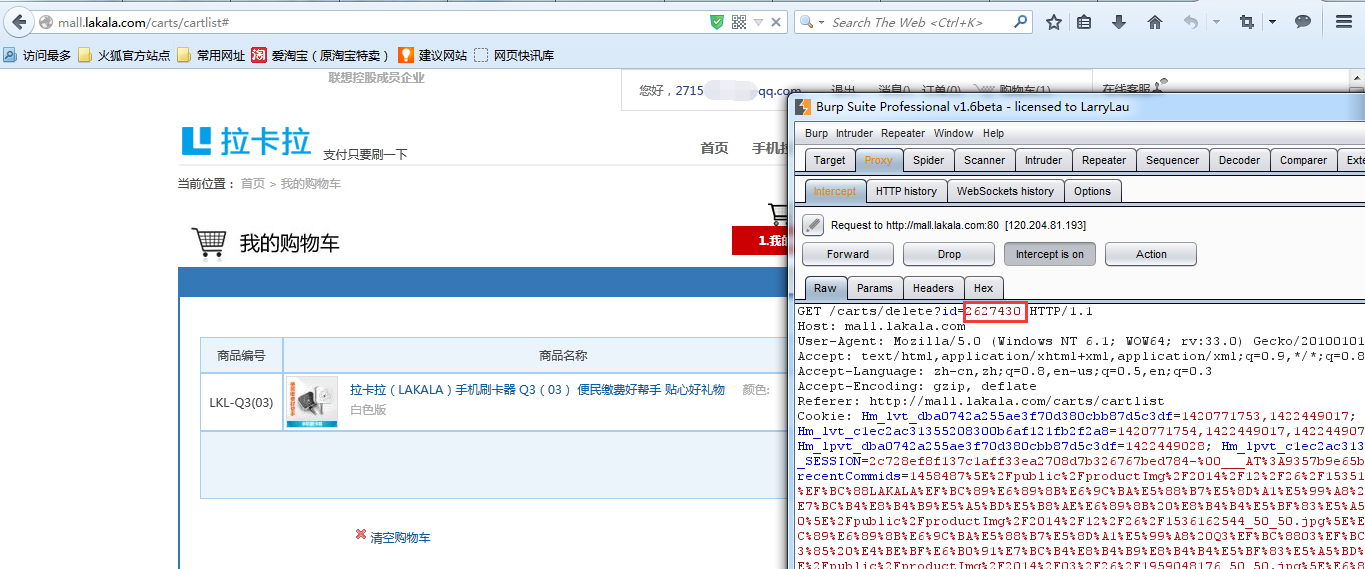Show the Hex request view tab

pos(984,288)
